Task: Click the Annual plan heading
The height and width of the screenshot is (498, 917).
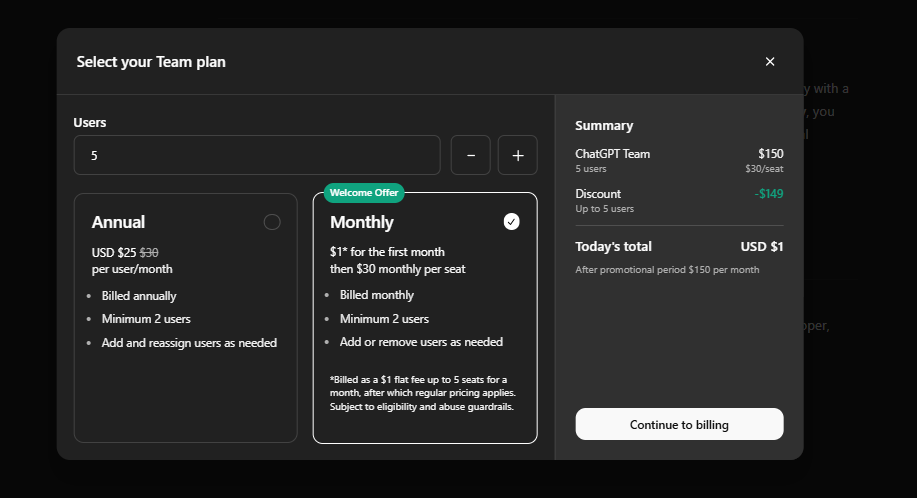Action: (118, 222)
